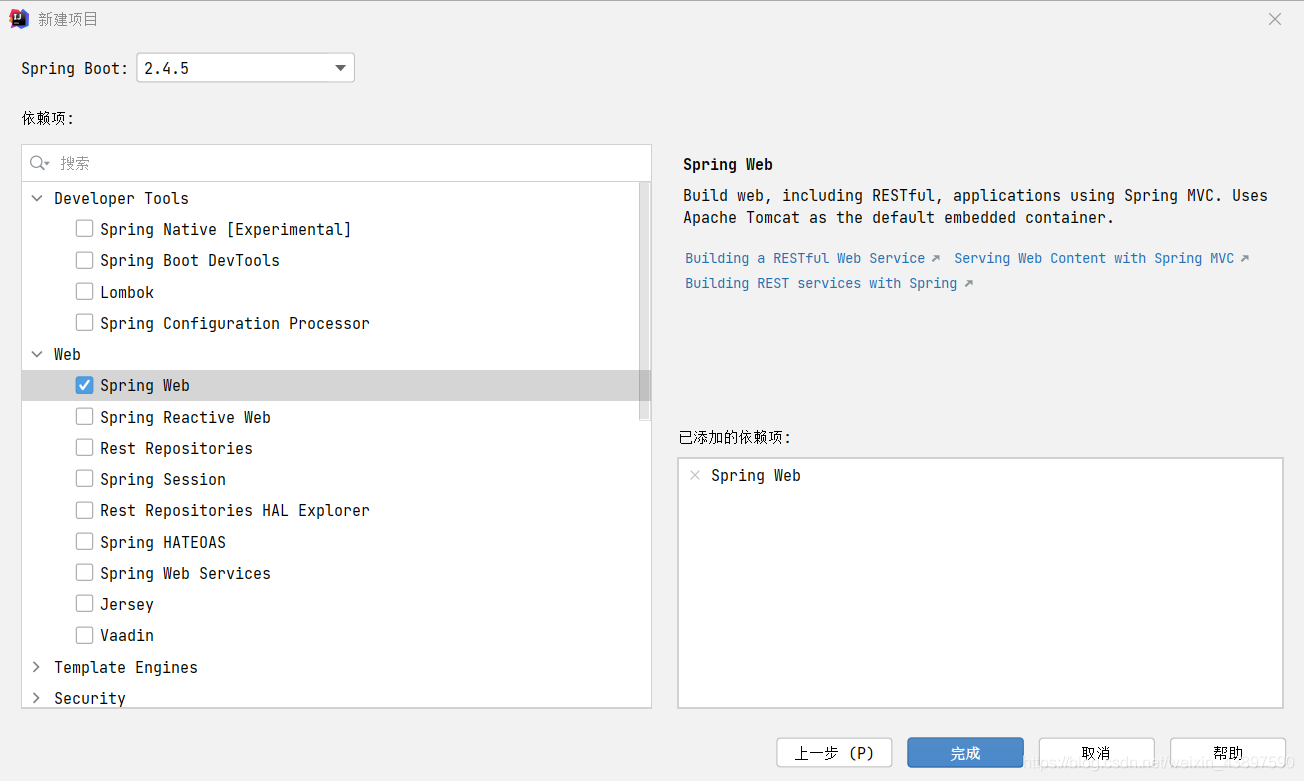The width and height of the screenshot is (1304, 781).
Task: Click the 已添加的依赖项 label
Action: tap(735, 437)
